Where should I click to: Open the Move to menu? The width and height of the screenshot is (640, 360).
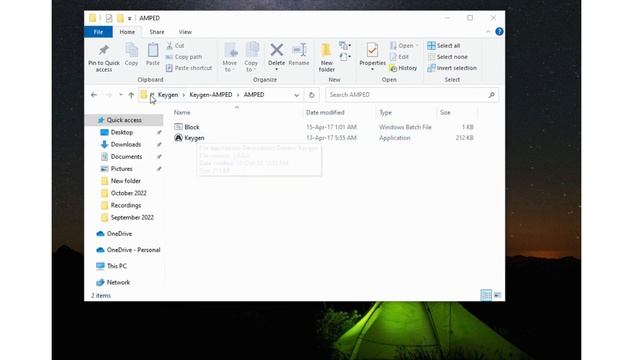click(230, 58)
